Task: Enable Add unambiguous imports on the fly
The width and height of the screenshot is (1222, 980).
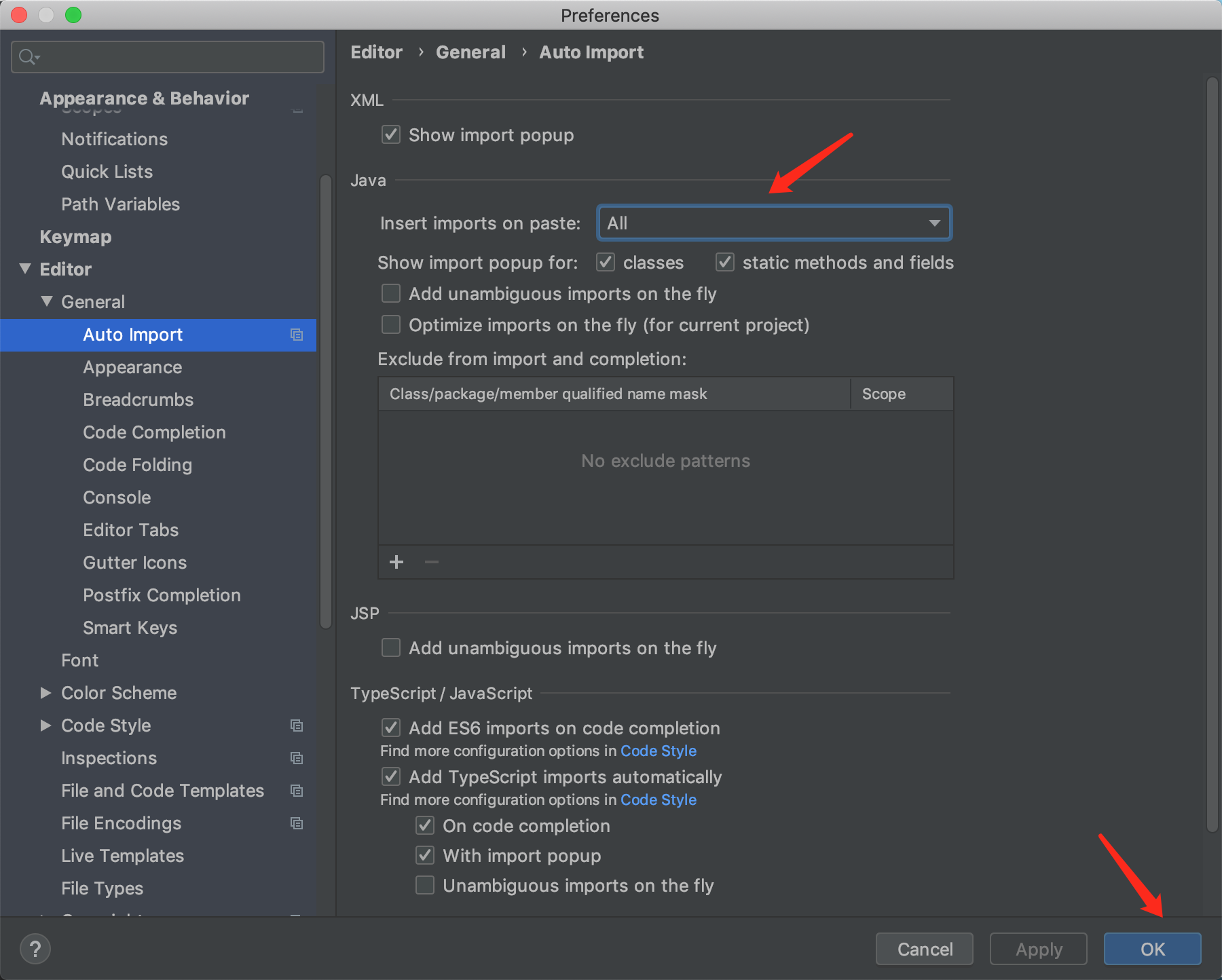Action: [x=390, y=293]
